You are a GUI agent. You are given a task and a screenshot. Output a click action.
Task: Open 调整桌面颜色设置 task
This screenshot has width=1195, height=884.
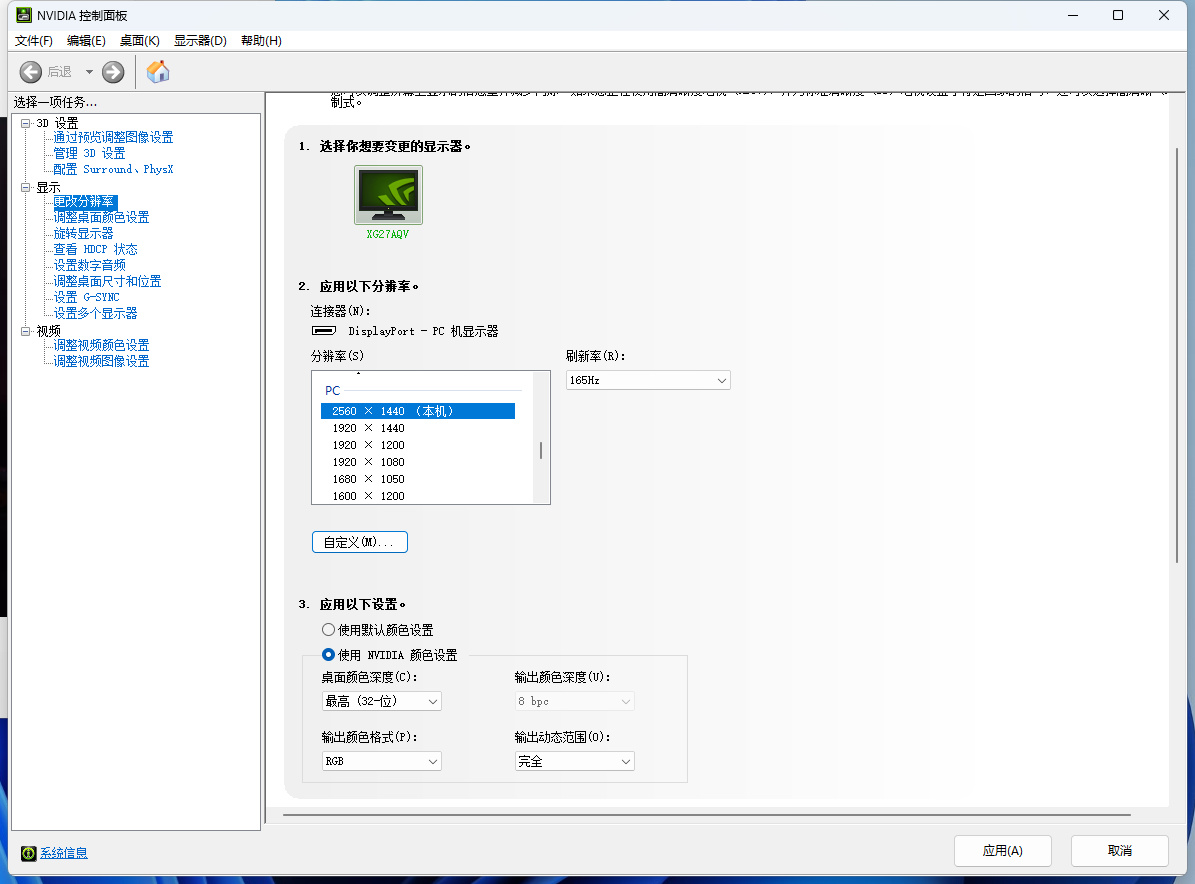coord(101,217)
